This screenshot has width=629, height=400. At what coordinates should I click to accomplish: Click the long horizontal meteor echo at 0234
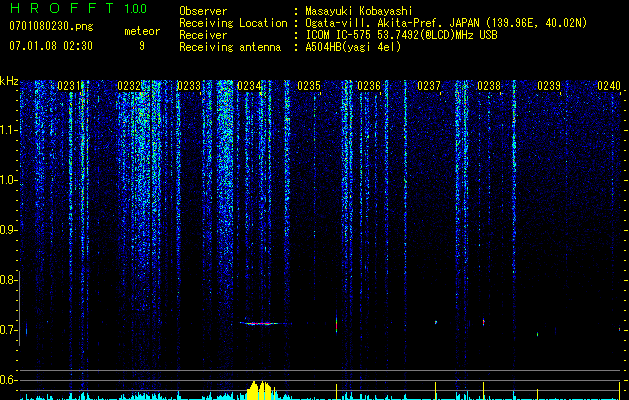tap(264, 323)
